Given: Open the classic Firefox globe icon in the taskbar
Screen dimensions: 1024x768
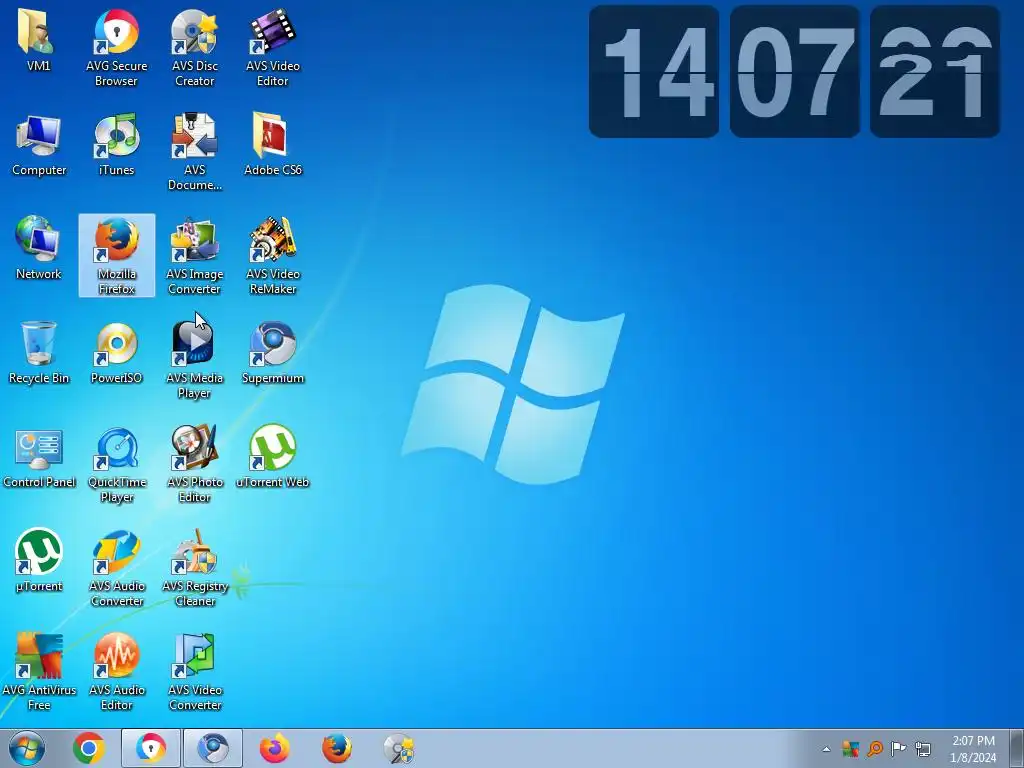Looking at the screenshot, I should pos(336,748).
